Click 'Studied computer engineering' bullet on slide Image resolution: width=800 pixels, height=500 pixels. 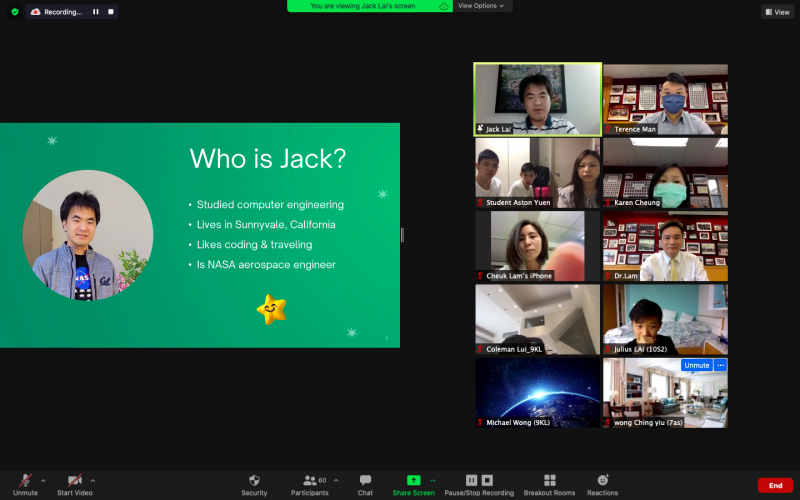coord(270,205)
